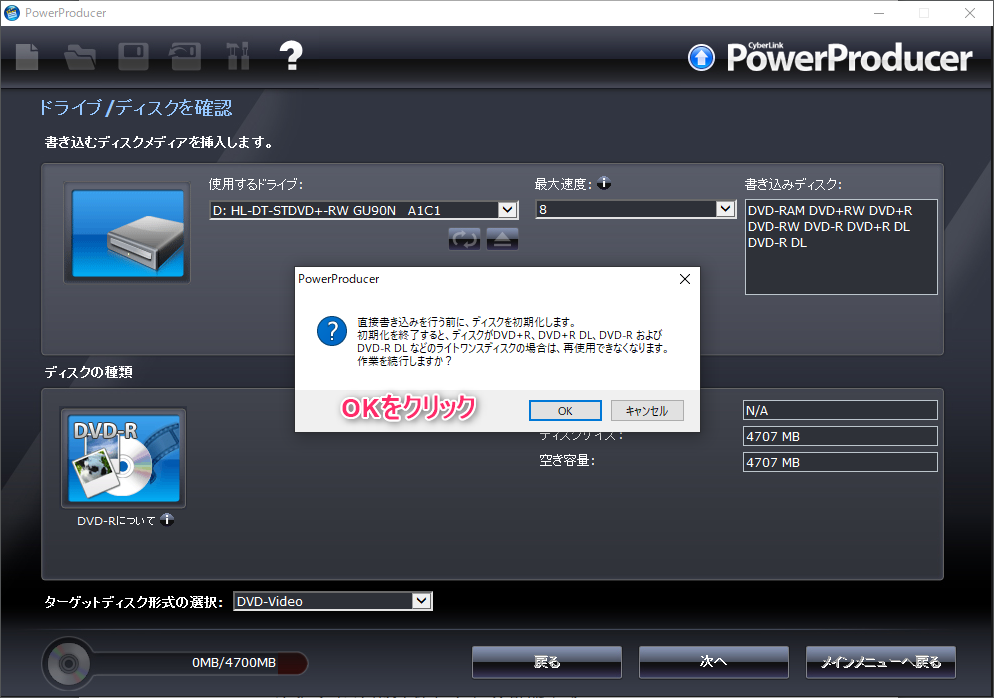Click the N/A field
This screenshot has height=698, width=994.
point(840,410)
